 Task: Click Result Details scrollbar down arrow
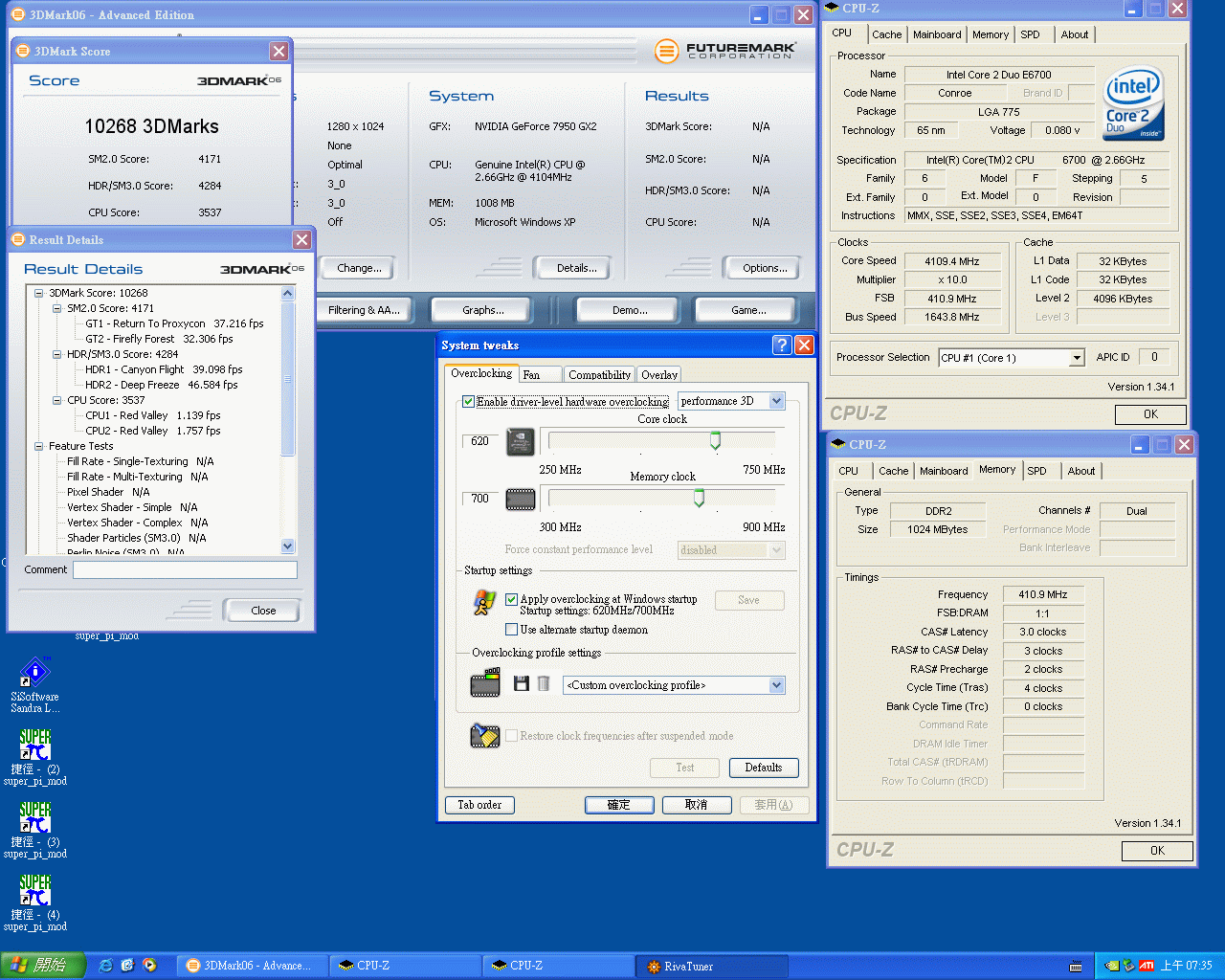[288, 546]
